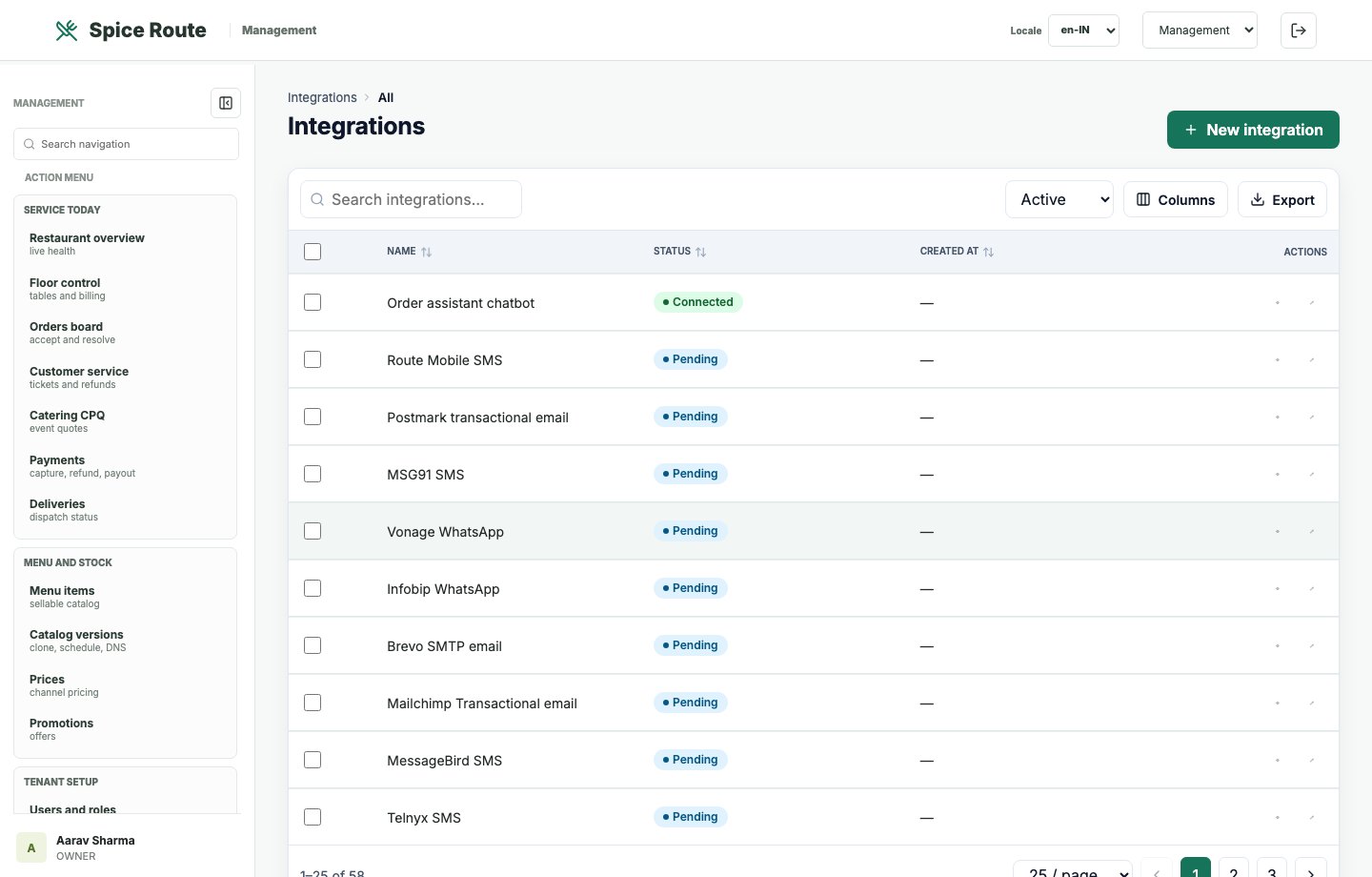Click the pencil icon for MSG91 SMS
Image resolution: width=1372 pixels, height=877 pixels.
[x=1312, y=475]
